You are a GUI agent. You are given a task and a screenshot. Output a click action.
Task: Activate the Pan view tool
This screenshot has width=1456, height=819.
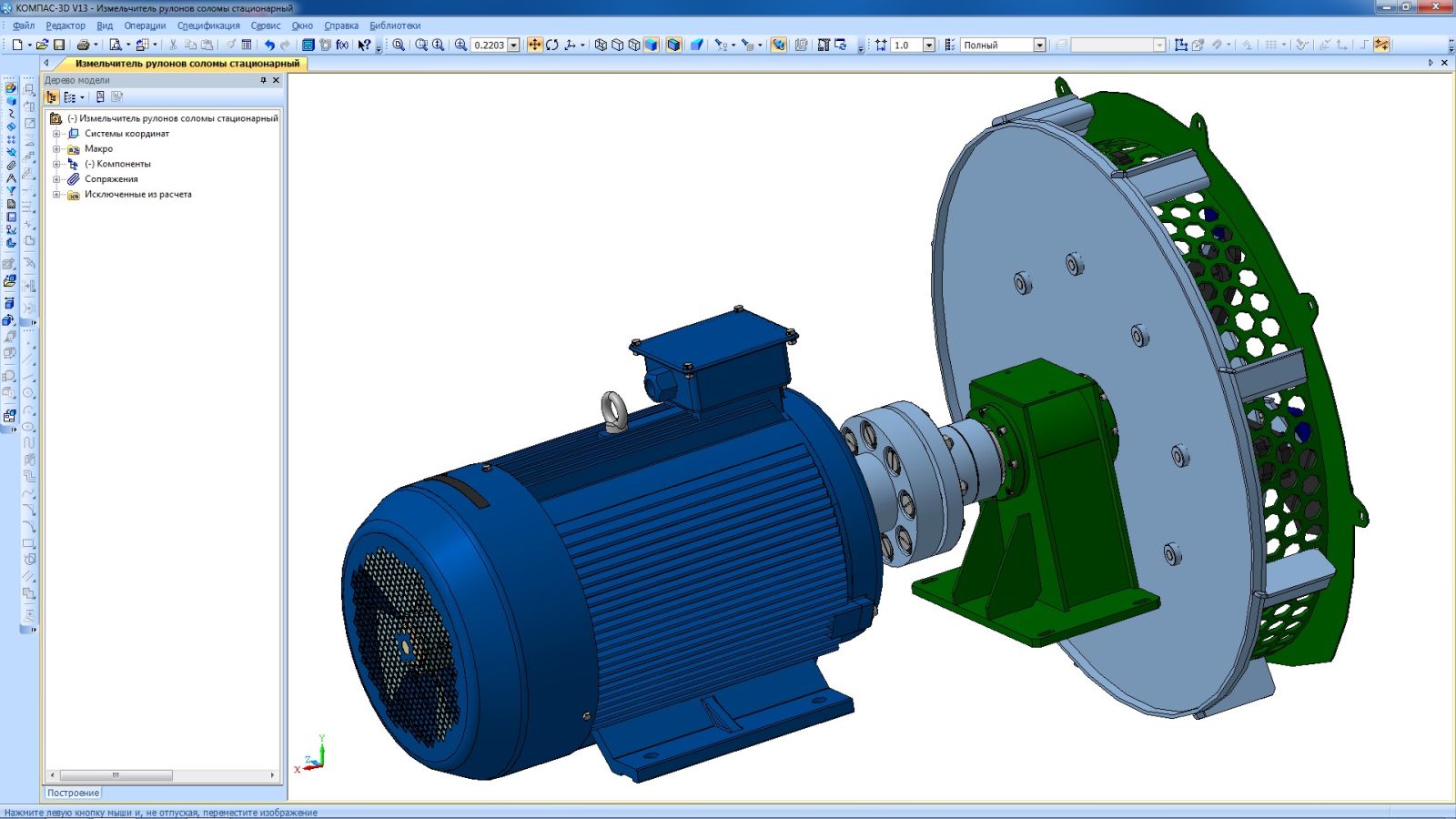[534, 45]
